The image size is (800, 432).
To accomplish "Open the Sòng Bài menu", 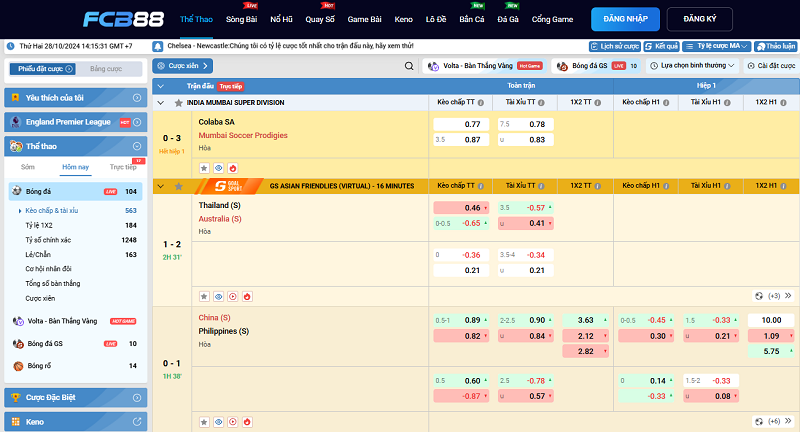I will 241,19.
